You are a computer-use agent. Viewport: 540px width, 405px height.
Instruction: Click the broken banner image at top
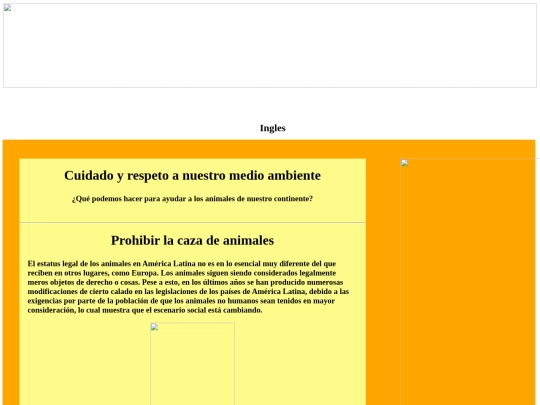pyautogui.click(x=270, y=45)
